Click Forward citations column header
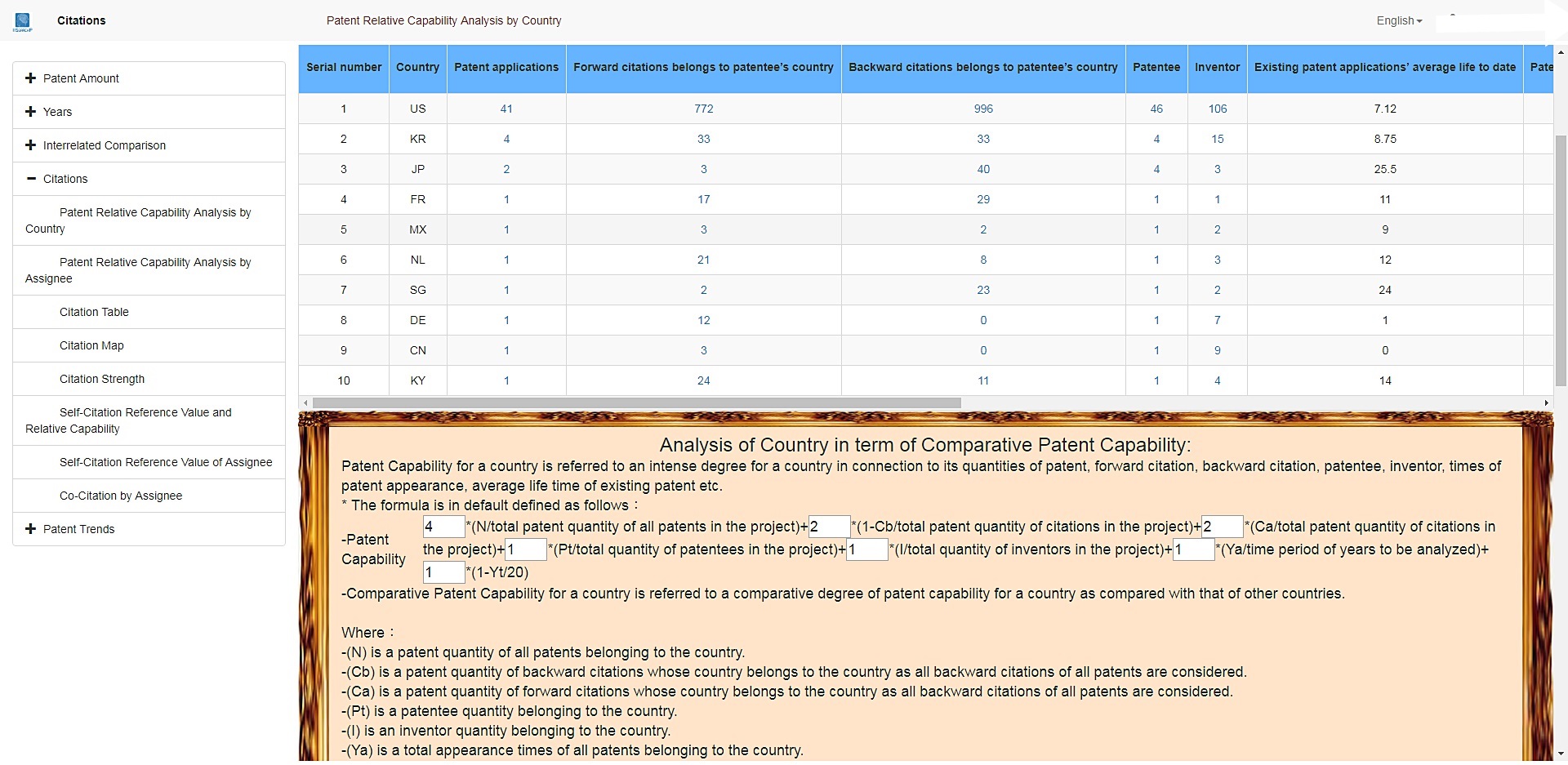Image resolution: width=1568 pixels, height=765 pixels. (703, 68)
